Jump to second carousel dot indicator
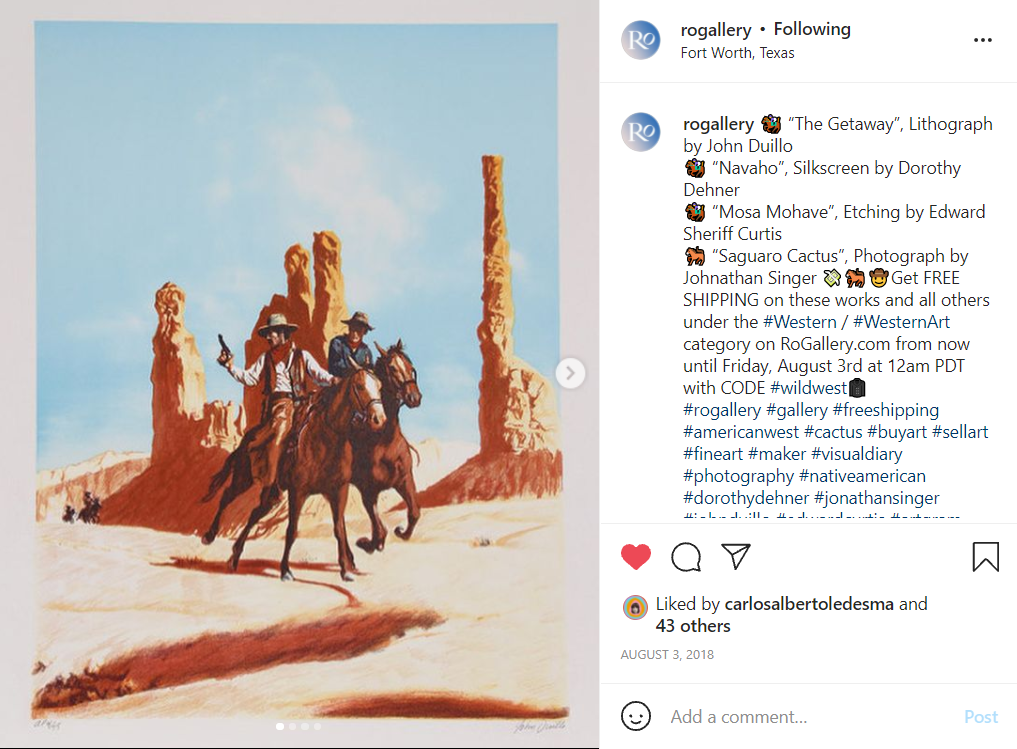Screen dimensions: 1017x749 click(293, 726)
